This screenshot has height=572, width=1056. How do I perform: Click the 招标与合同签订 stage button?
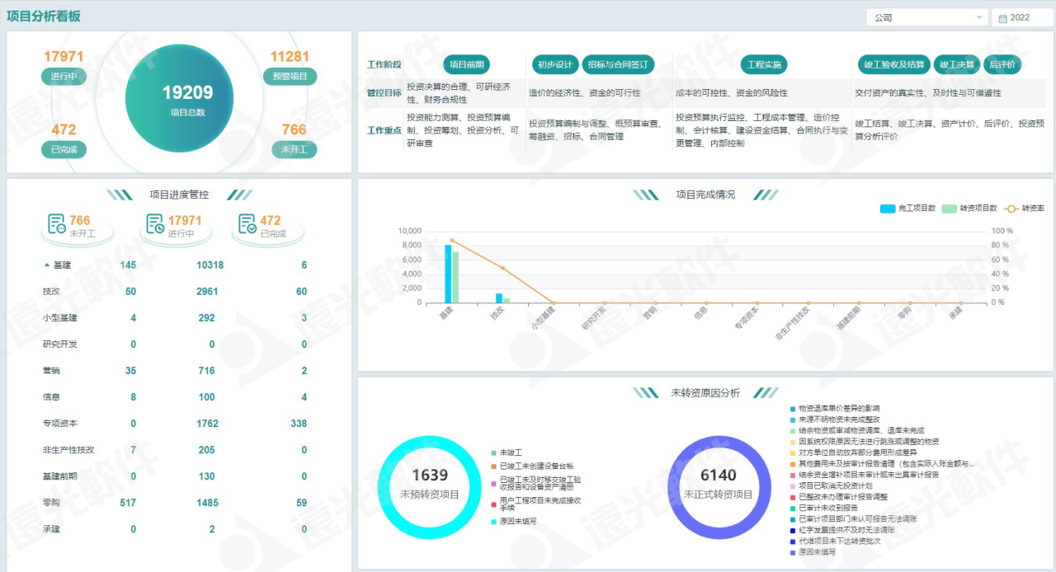point(616,65)
